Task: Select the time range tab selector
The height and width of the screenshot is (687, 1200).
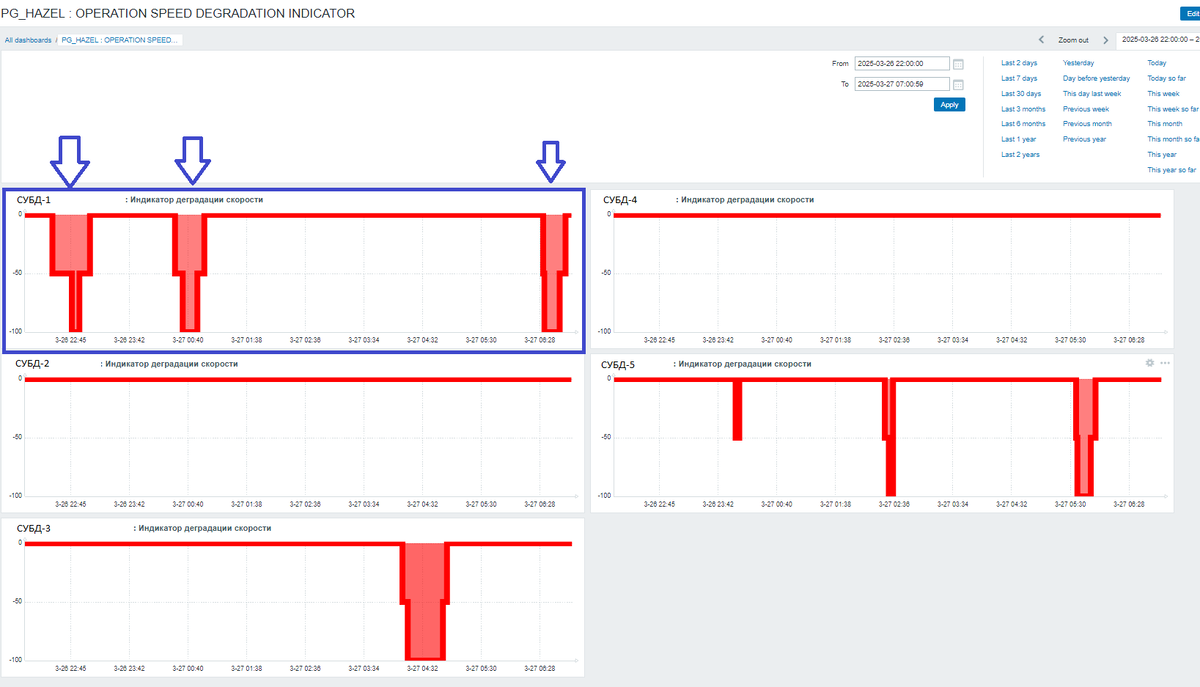Action: click(x=1160, y=40)
